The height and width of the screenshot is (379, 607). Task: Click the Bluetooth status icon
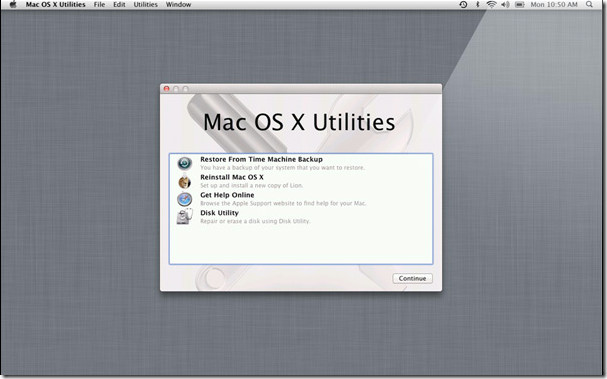click(x=477, y=4)
